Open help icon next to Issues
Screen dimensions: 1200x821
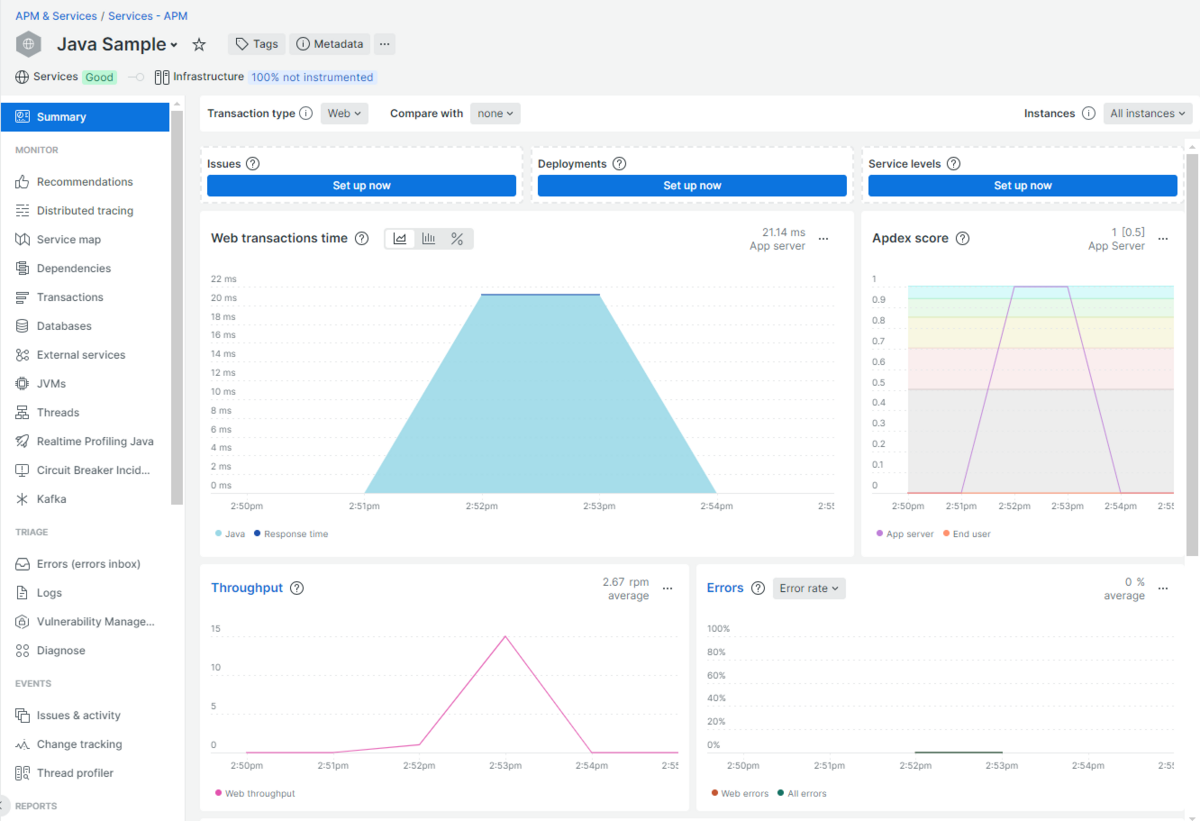click(x=253, y=164)
